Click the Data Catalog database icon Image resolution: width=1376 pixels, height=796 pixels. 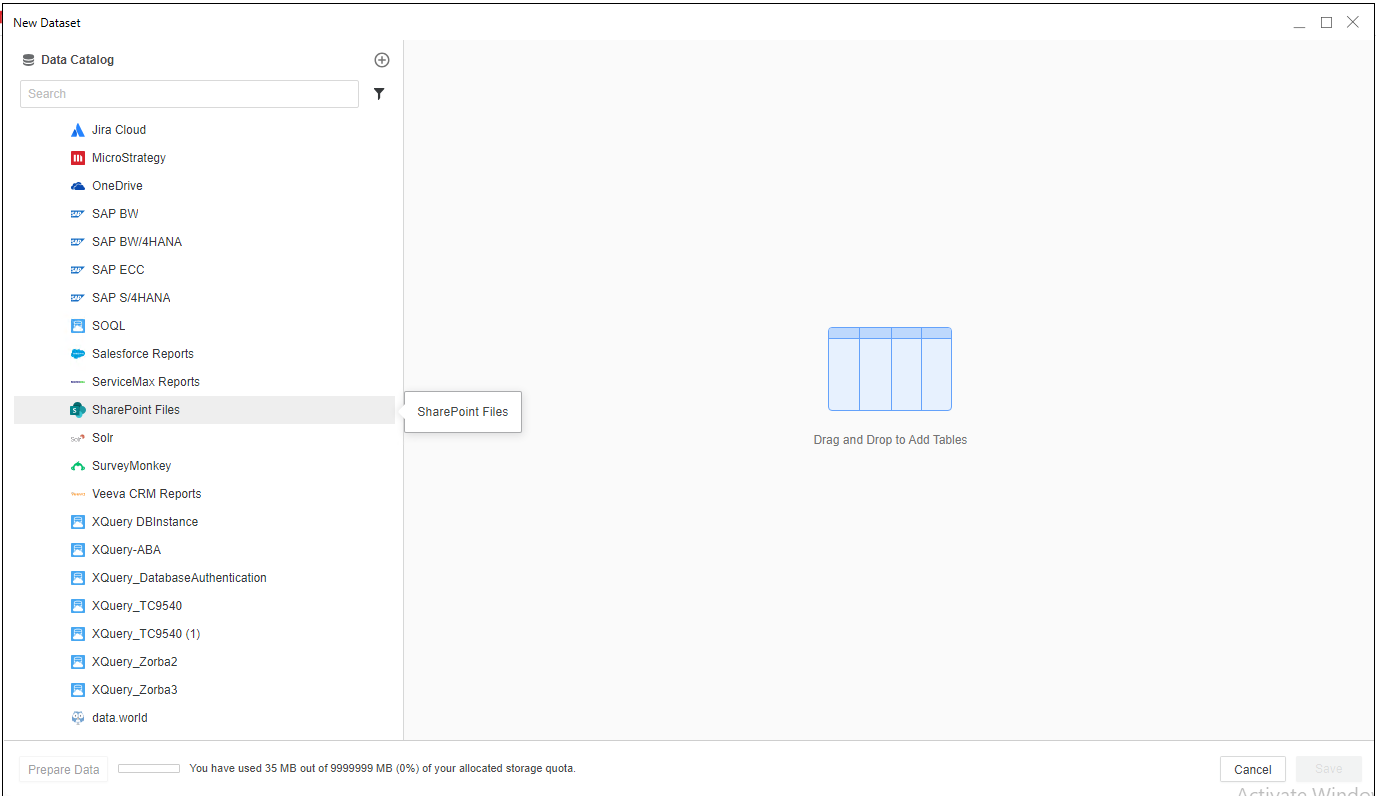27,59
